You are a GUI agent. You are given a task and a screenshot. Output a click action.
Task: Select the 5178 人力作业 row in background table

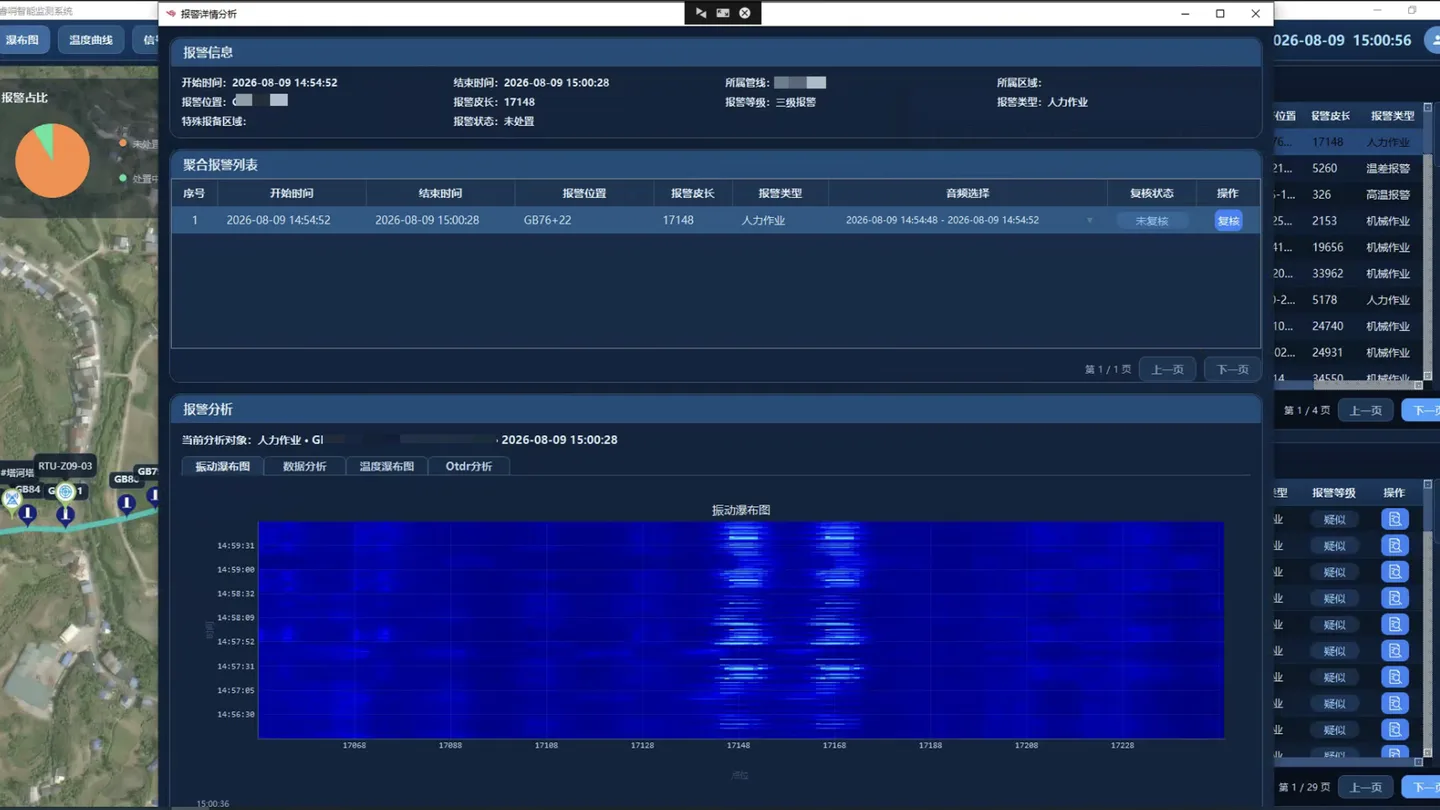(1347, 300)
